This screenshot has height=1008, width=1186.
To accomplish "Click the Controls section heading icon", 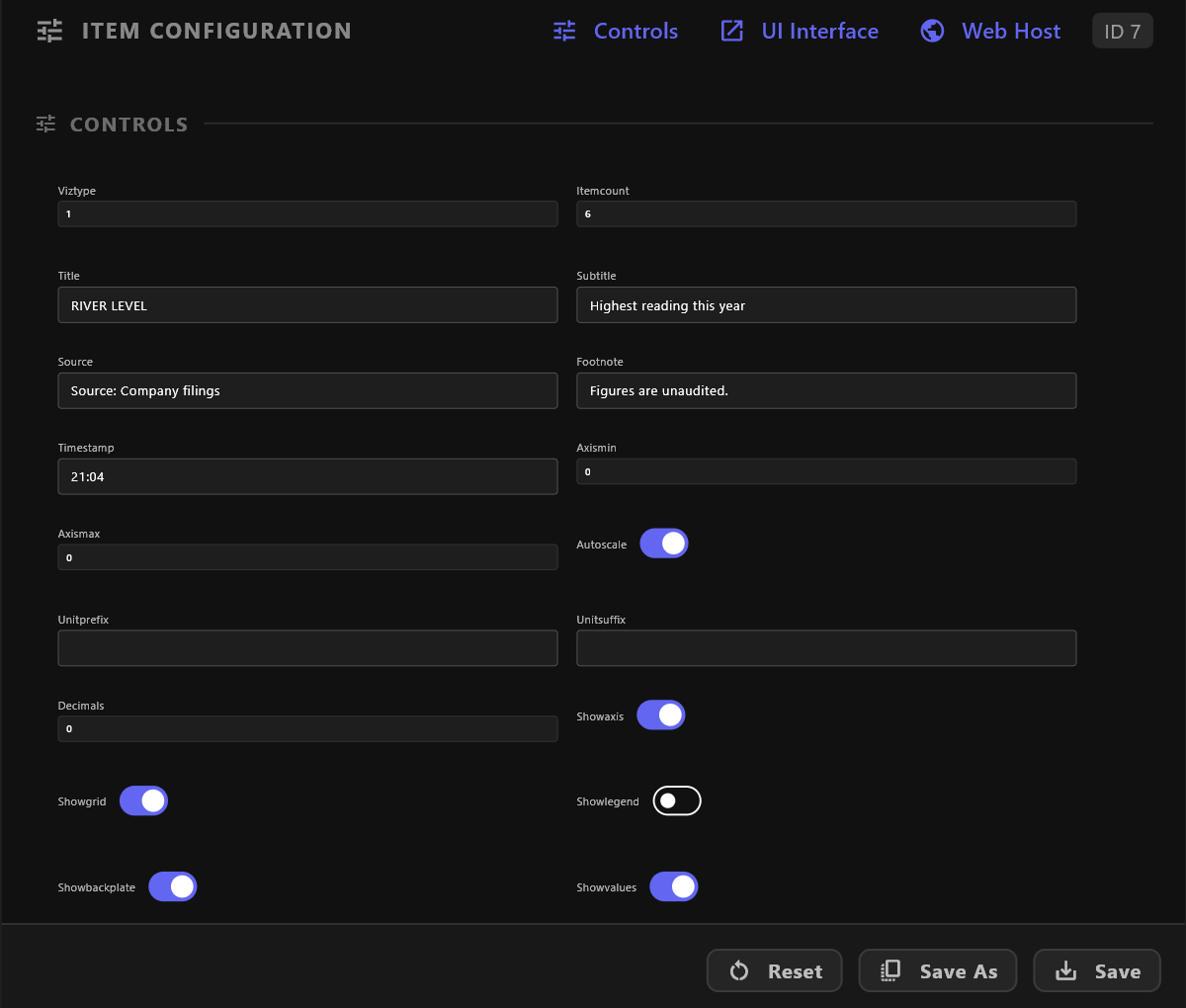I will click(x=46, y=124).
